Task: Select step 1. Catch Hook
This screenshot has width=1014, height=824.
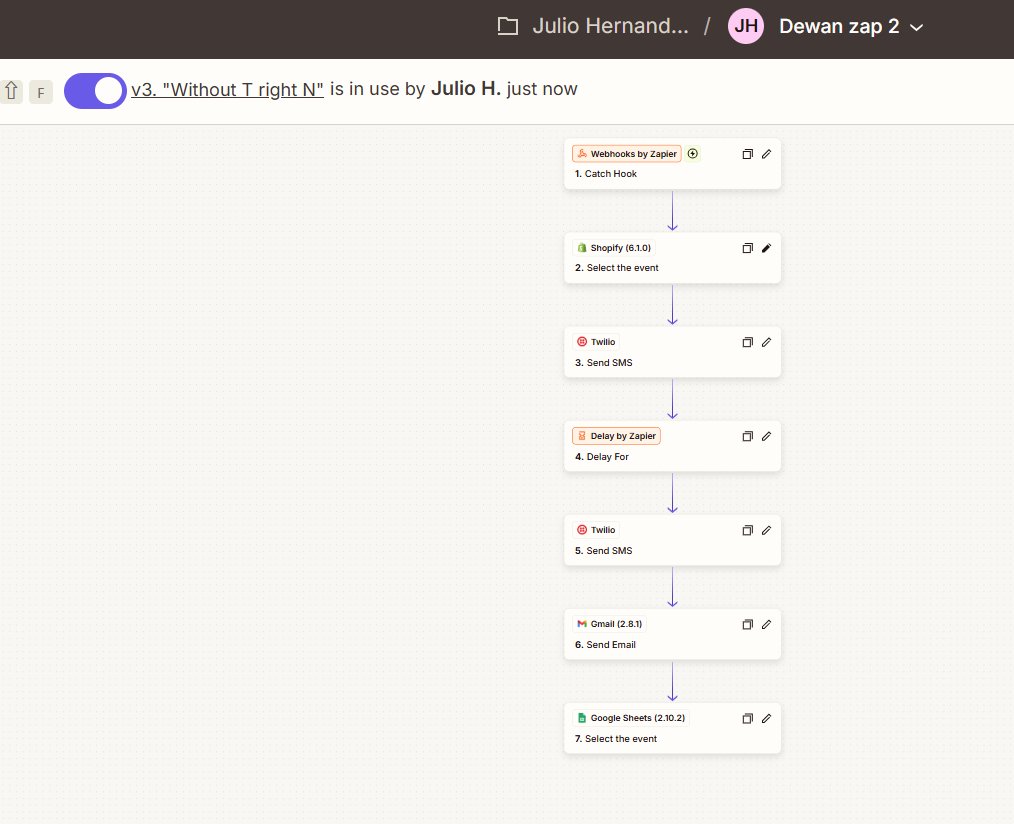Action: tap(673, 164)
